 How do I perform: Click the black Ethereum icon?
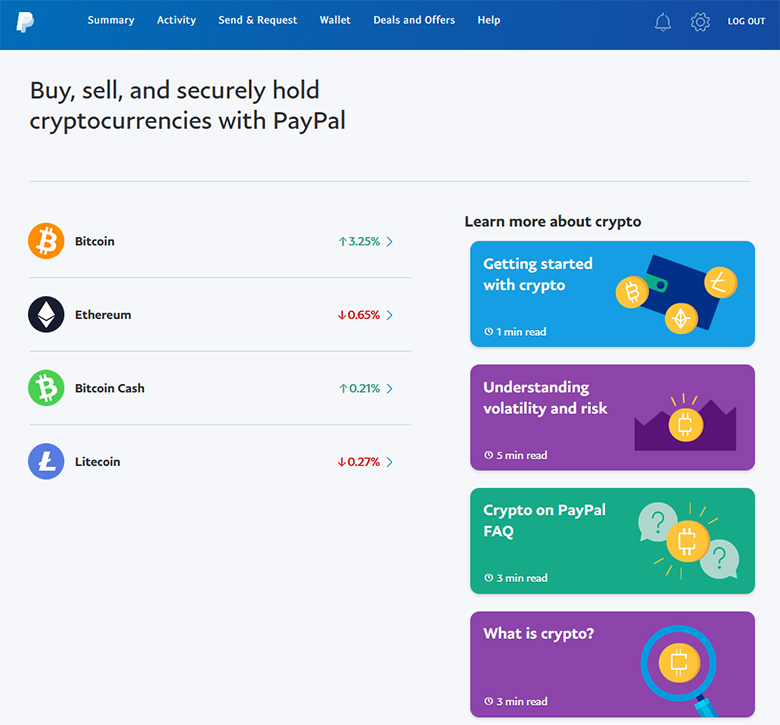point(46,314)
